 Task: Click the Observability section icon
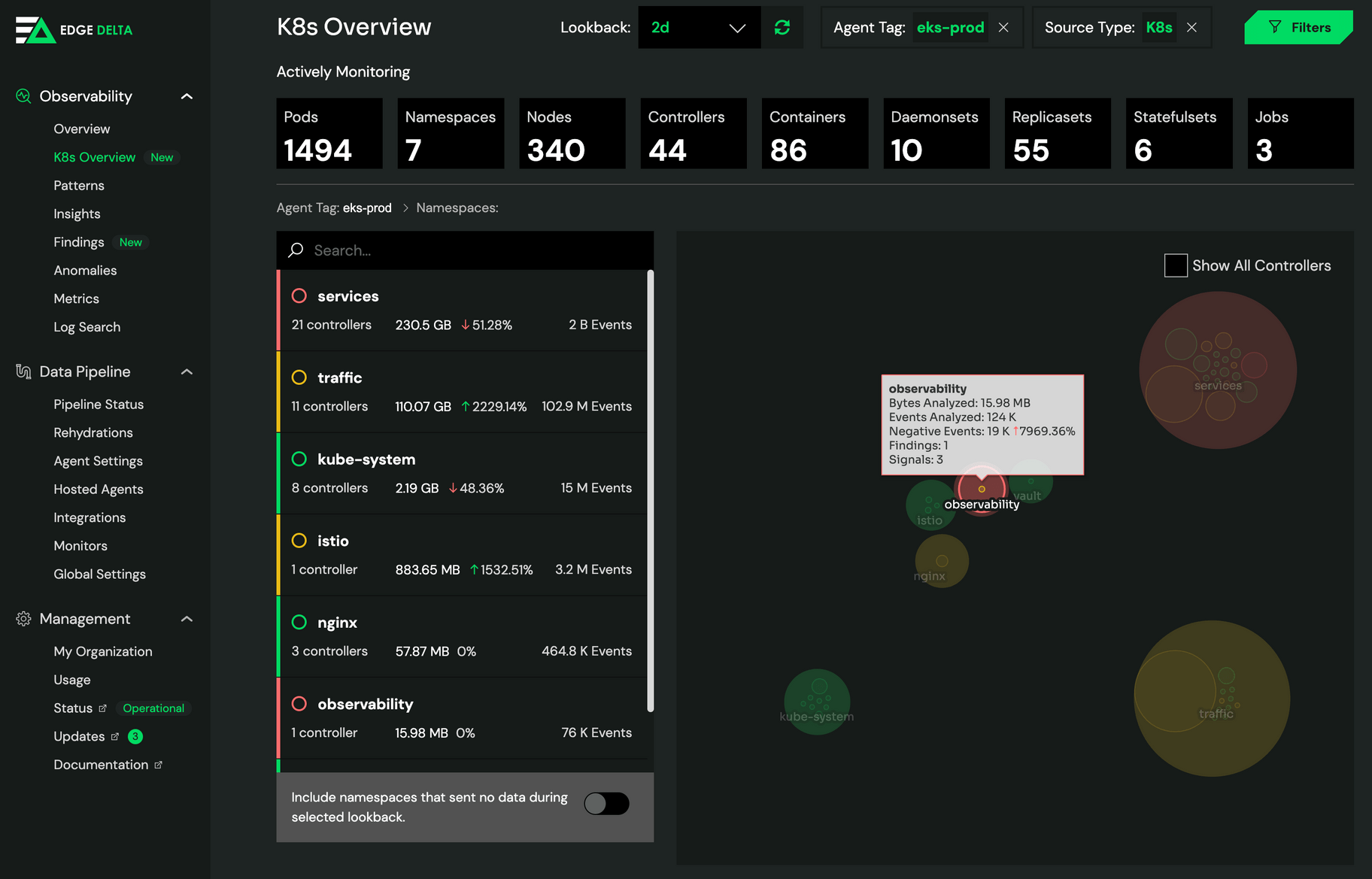[x=23, y=96]
